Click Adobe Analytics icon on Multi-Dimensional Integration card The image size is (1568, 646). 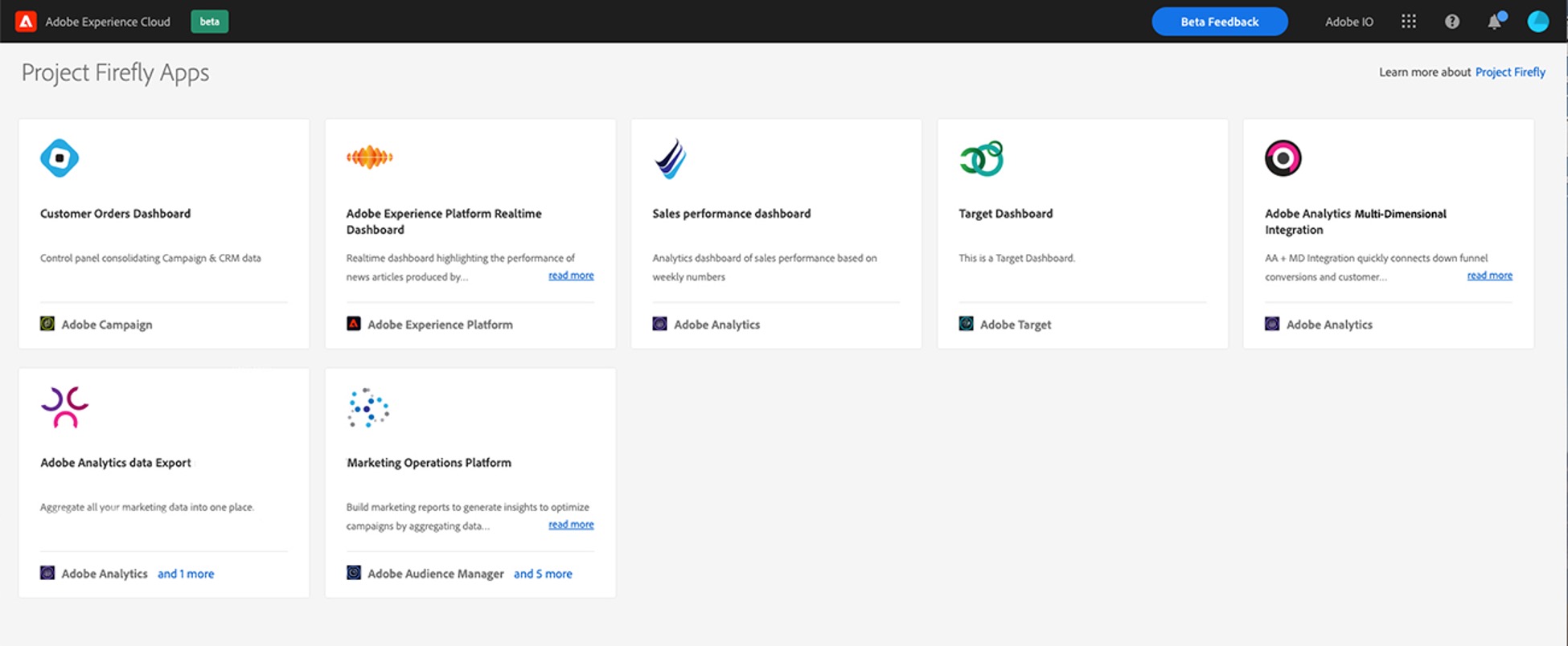pos(1272,324)
